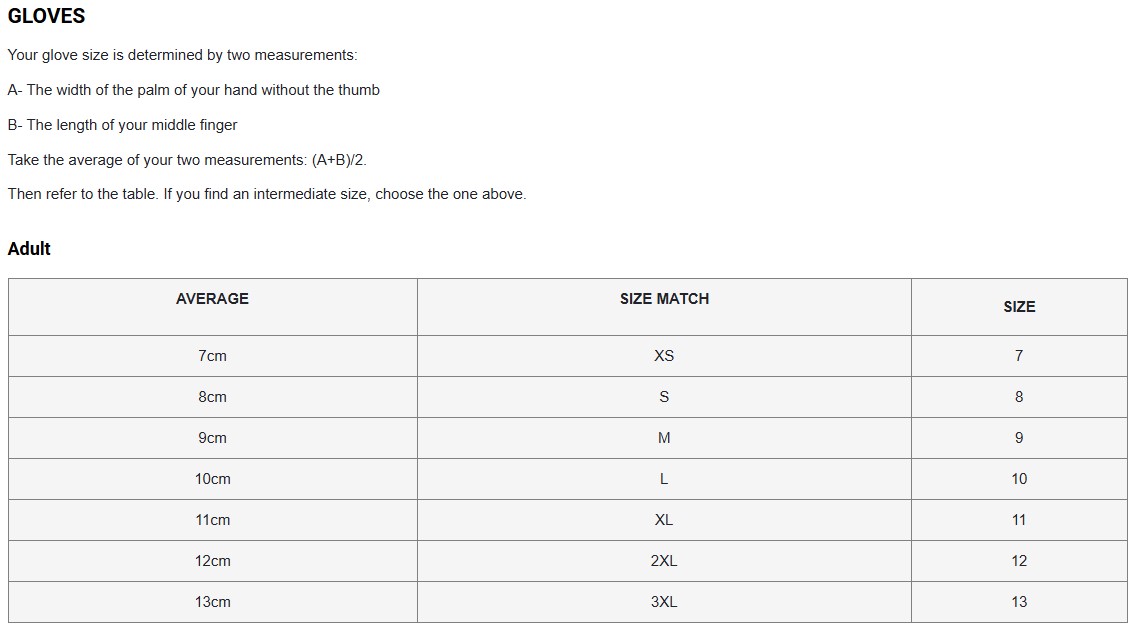This screenshot has height=632, width=1138.
Task: Click the 3XL size match cell
Action: point(664,602)
